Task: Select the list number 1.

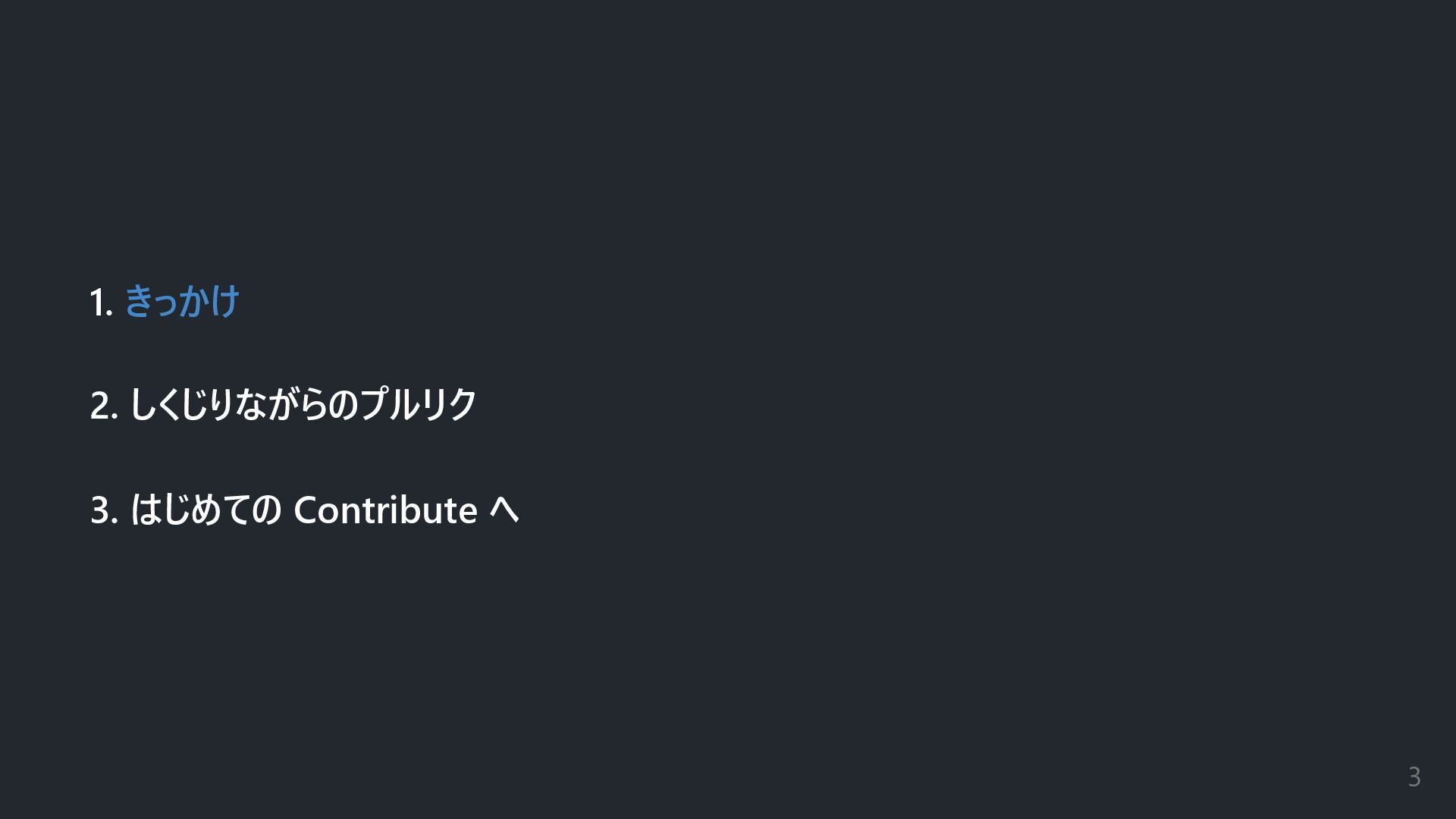Action: click(x=101, y=303)
